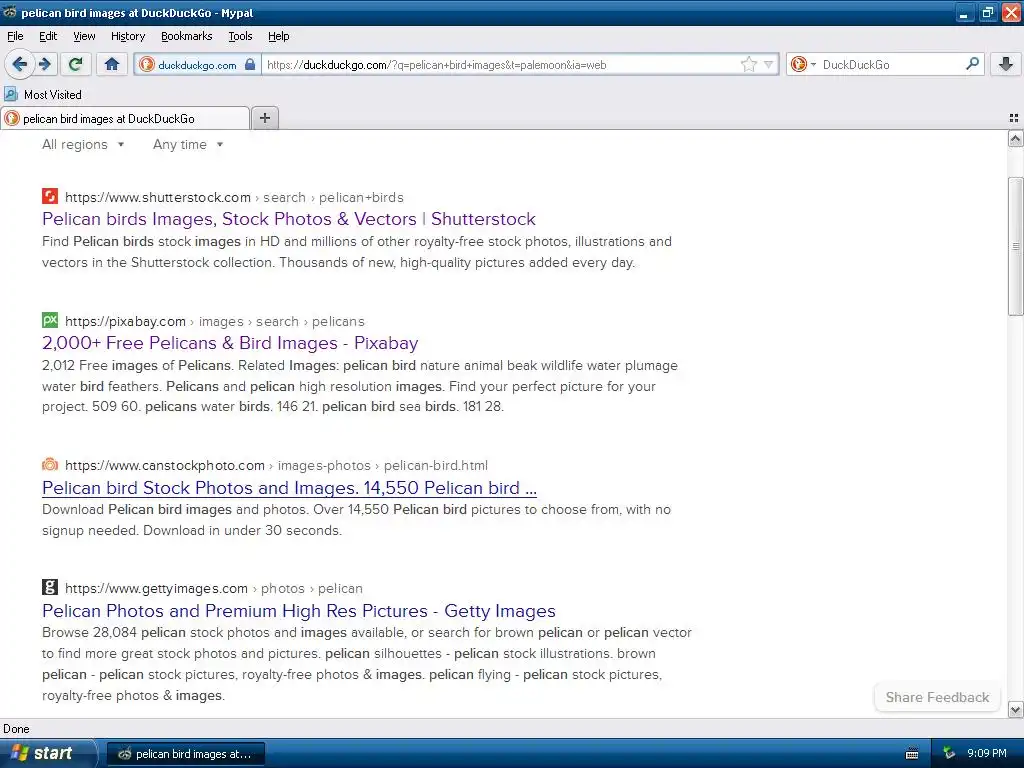Image resolution: width=1024 pixels, height=768 pixels.
Task: Open the URL history dropdown arrow
Action: click(769, 64)
